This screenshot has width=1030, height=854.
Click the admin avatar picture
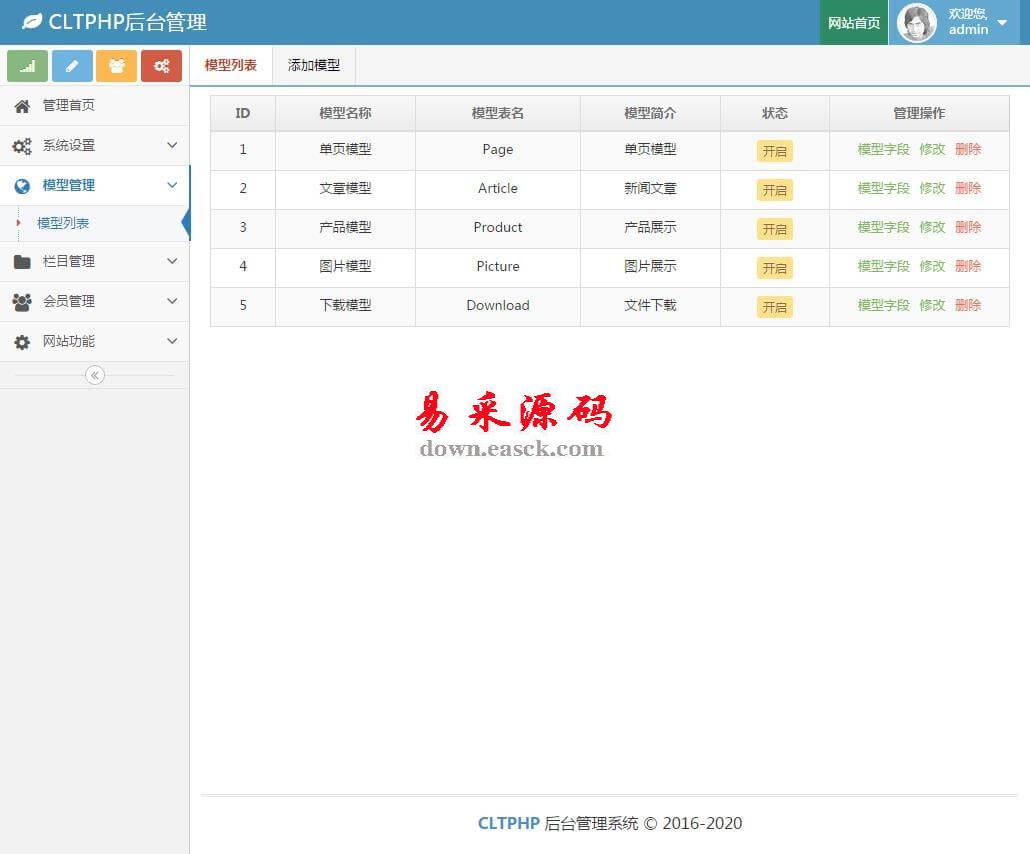(x=916, y=22)
